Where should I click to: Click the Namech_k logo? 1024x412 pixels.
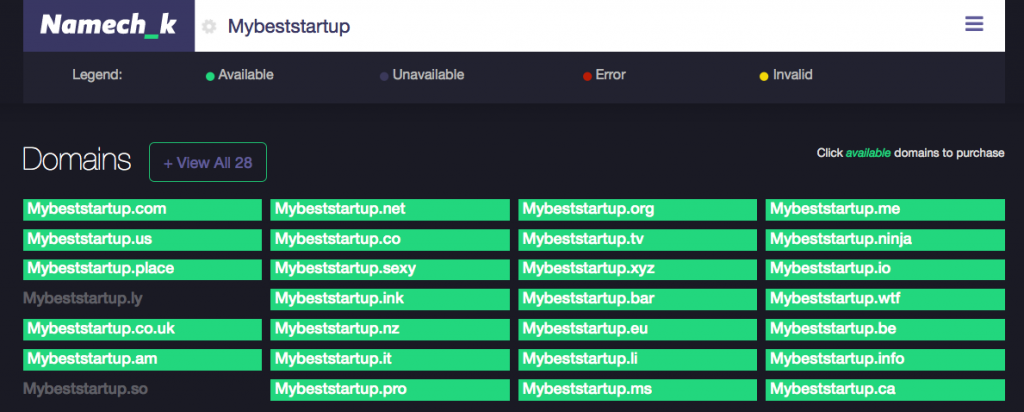tap(108, 25)
